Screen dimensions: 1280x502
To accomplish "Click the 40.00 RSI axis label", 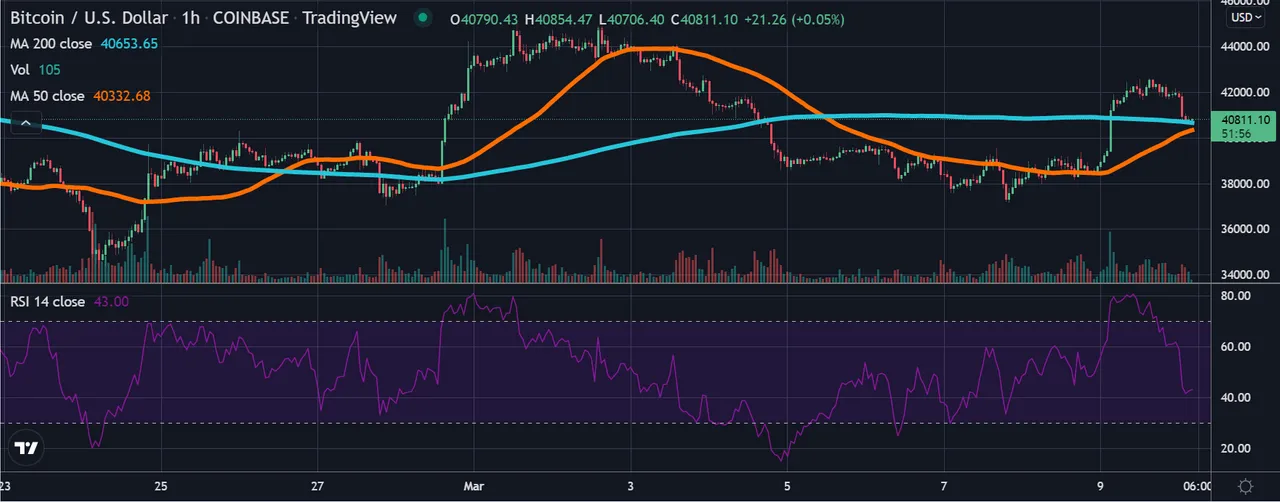I will [x=1234, y=397].
